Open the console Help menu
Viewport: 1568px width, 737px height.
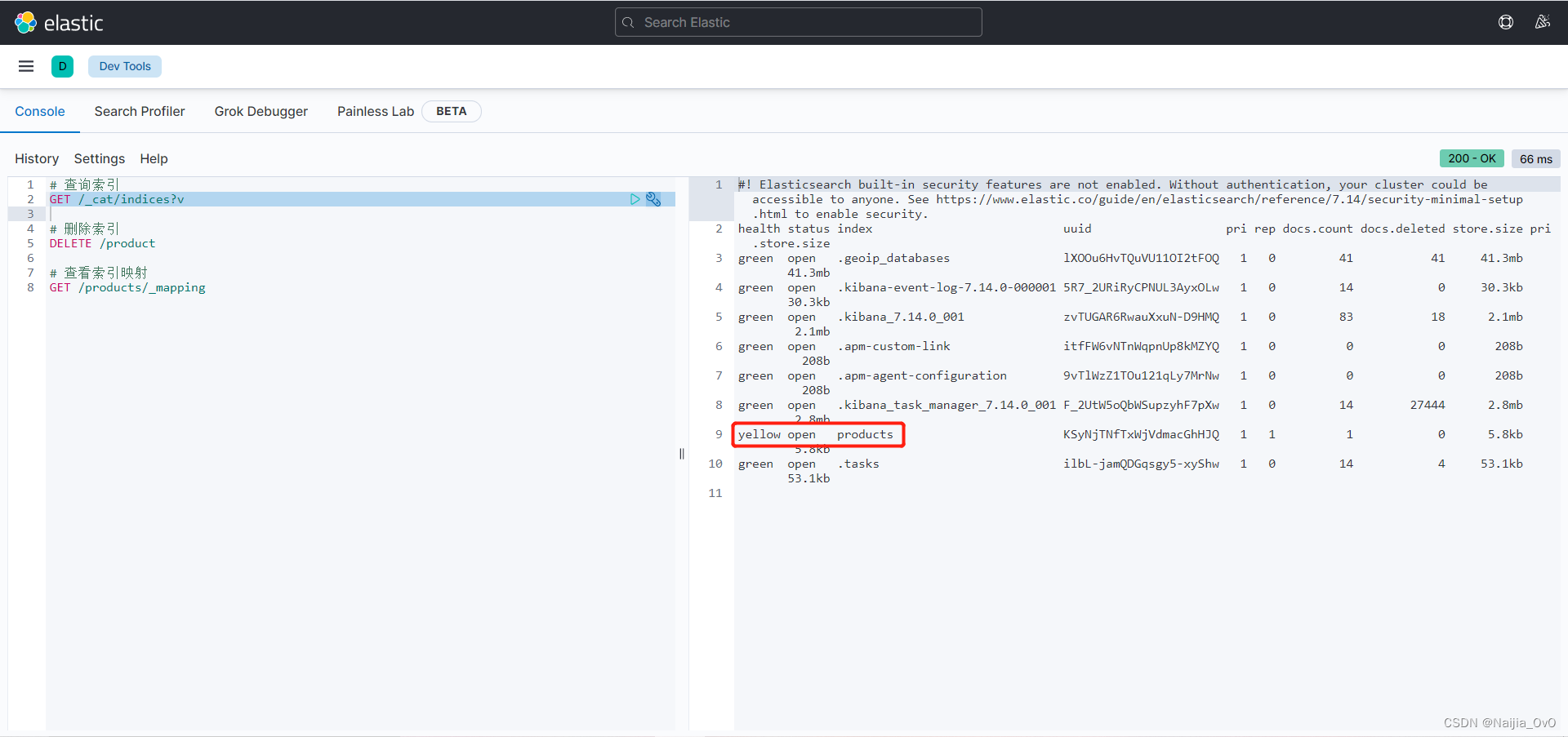click(x=154, y=158)
